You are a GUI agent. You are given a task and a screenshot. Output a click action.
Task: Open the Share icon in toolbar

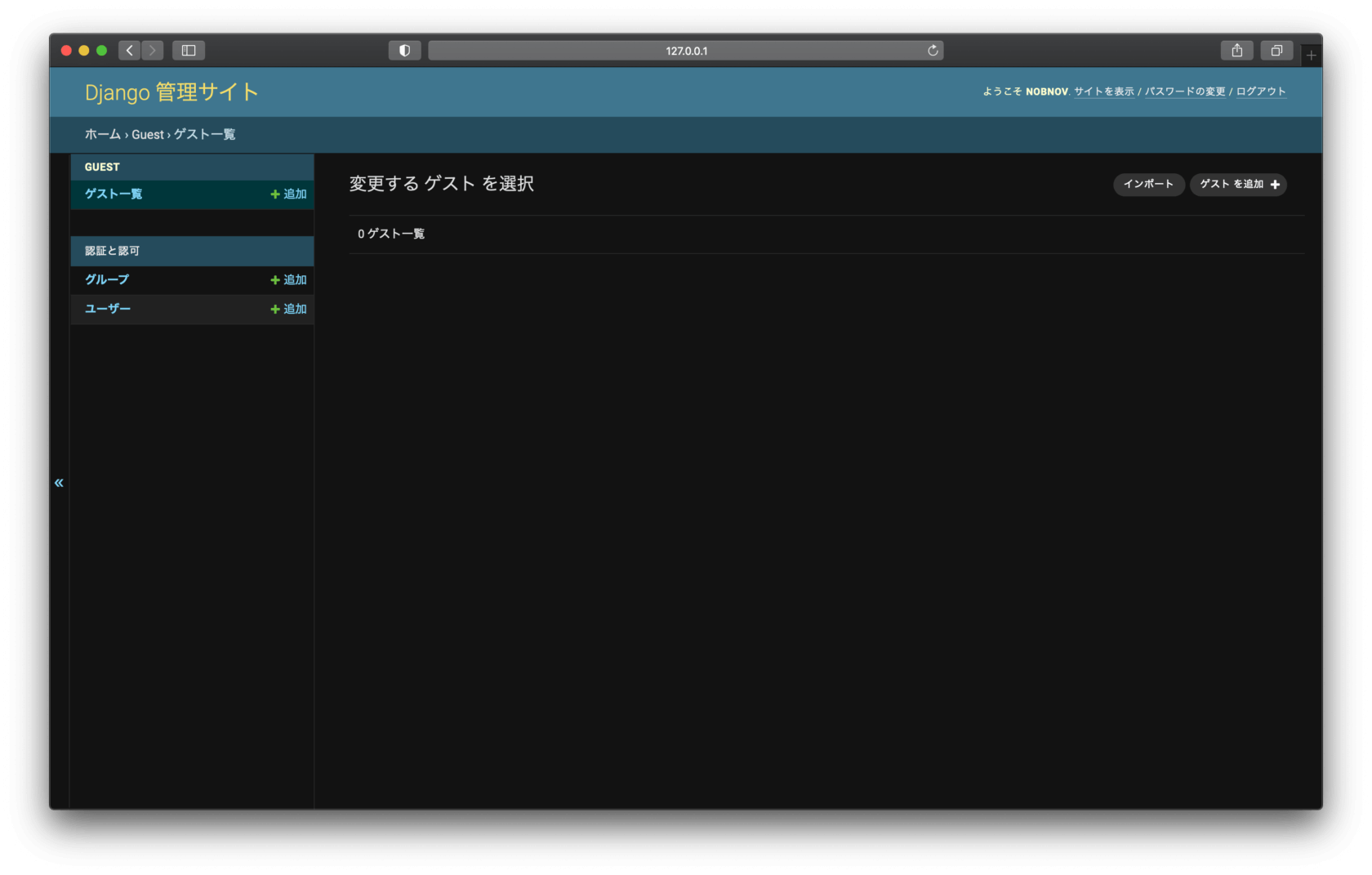[x=1237, y=51]
